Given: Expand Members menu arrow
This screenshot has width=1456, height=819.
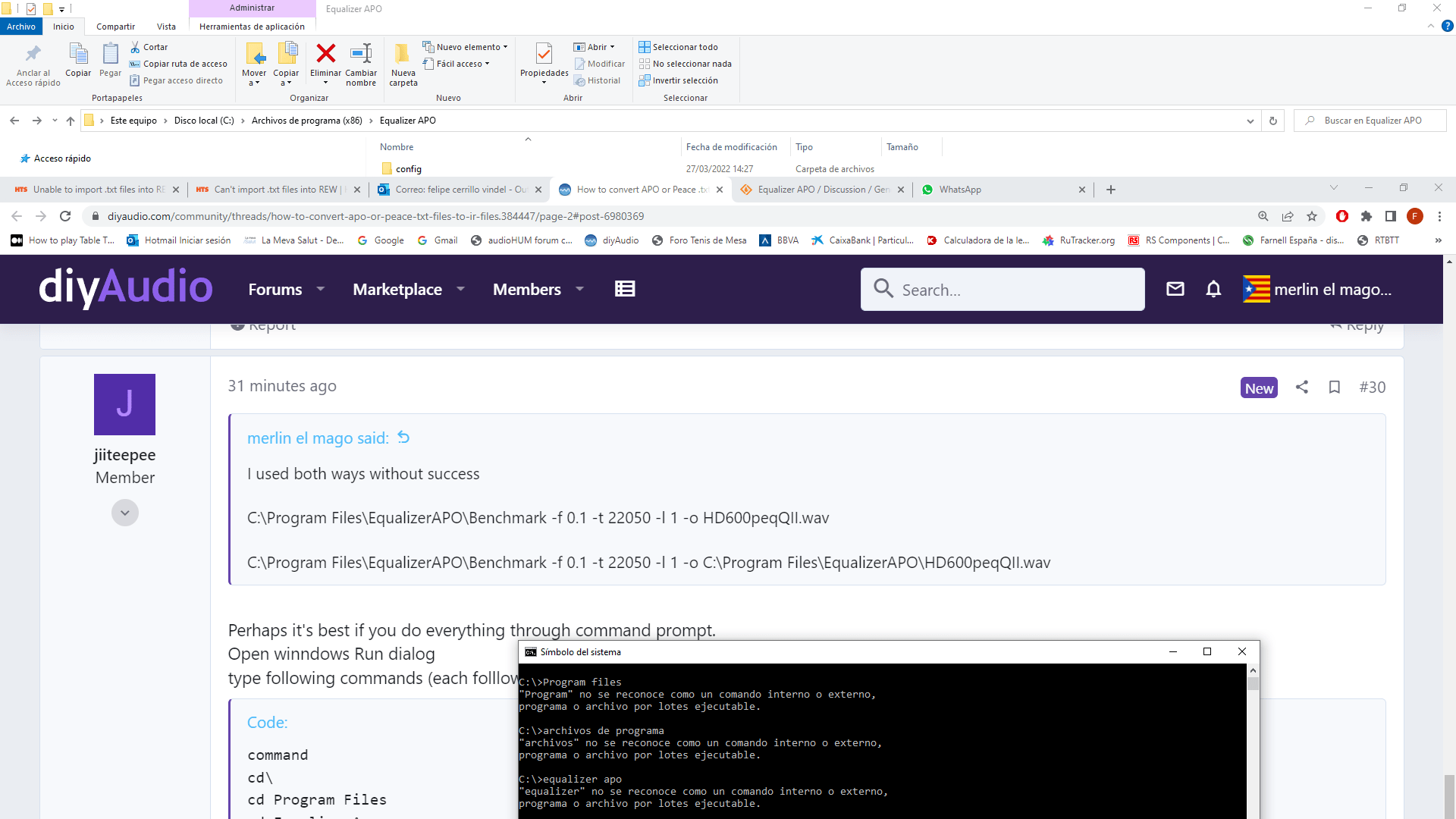Looking at the screenshot, I should (580, 289).
